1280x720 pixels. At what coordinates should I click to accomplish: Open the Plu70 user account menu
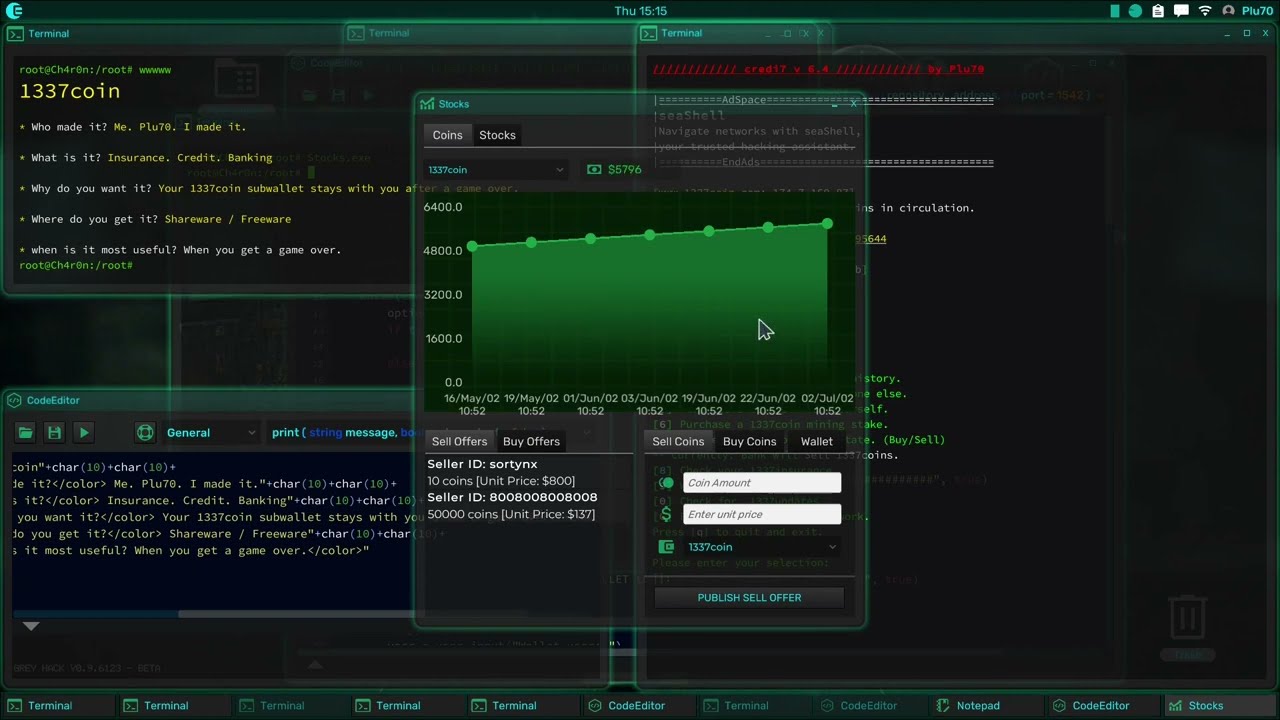[x=1247, y=11]
